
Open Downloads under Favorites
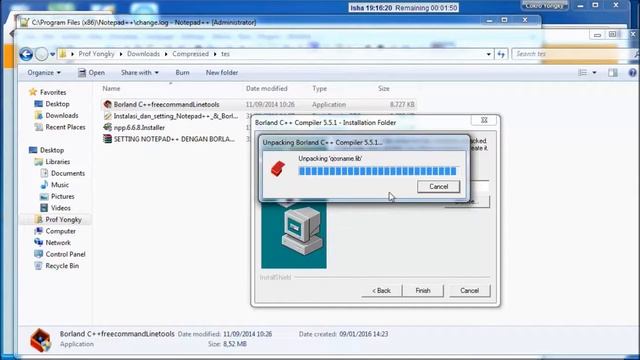[62, 116]
